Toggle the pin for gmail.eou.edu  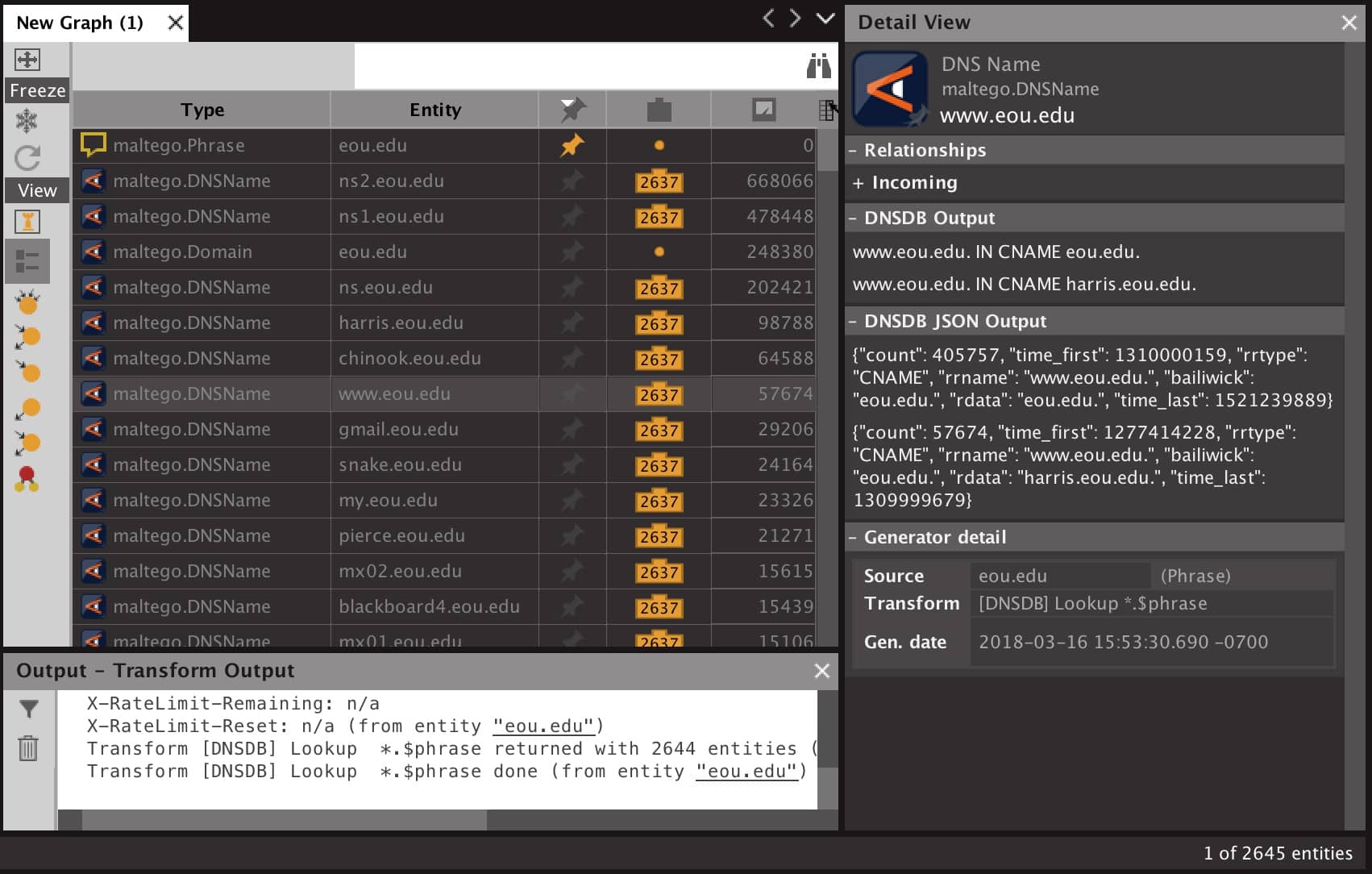point(572,429)
